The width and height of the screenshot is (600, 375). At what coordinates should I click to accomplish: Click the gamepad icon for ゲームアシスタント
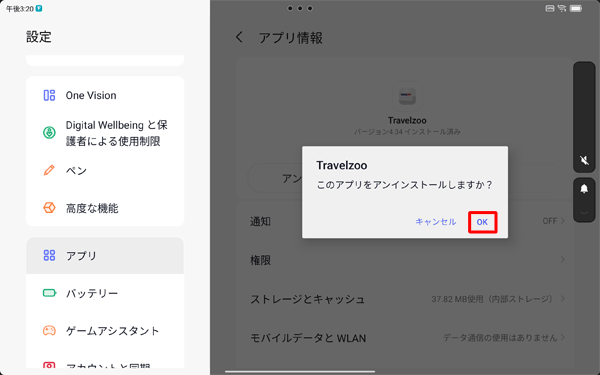(49, 331)
